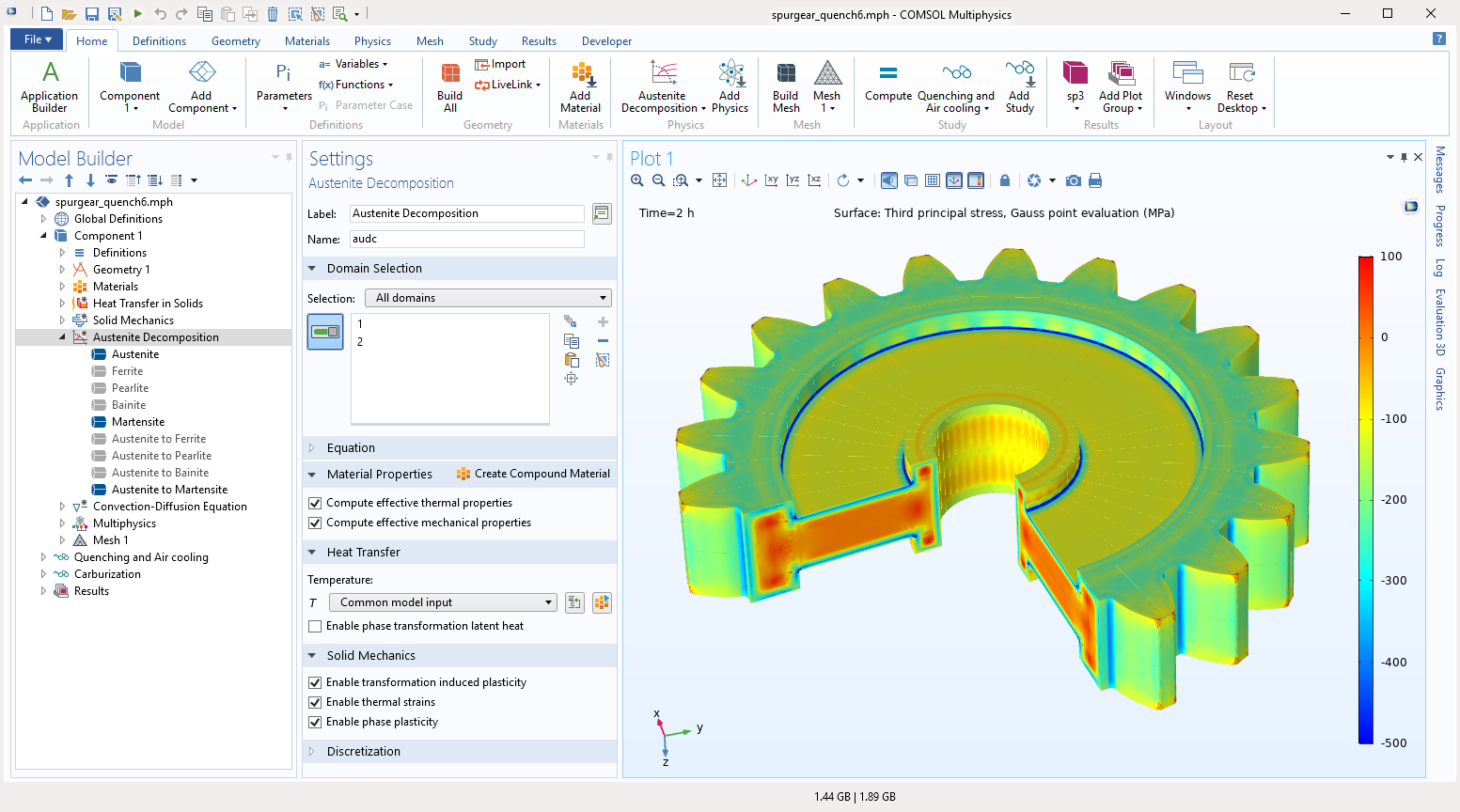Image resolution: width=1460 pixels, height=812 pixels.
Task: Click the Reset Desktop icon in Layout group
Action: pyautogui.click(x=1240, y=85)
